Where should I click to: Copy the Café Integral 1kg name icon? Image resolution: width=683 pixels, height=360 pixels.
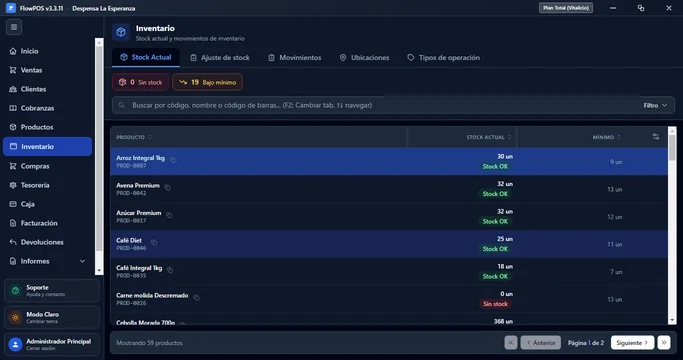pos(170,270)
